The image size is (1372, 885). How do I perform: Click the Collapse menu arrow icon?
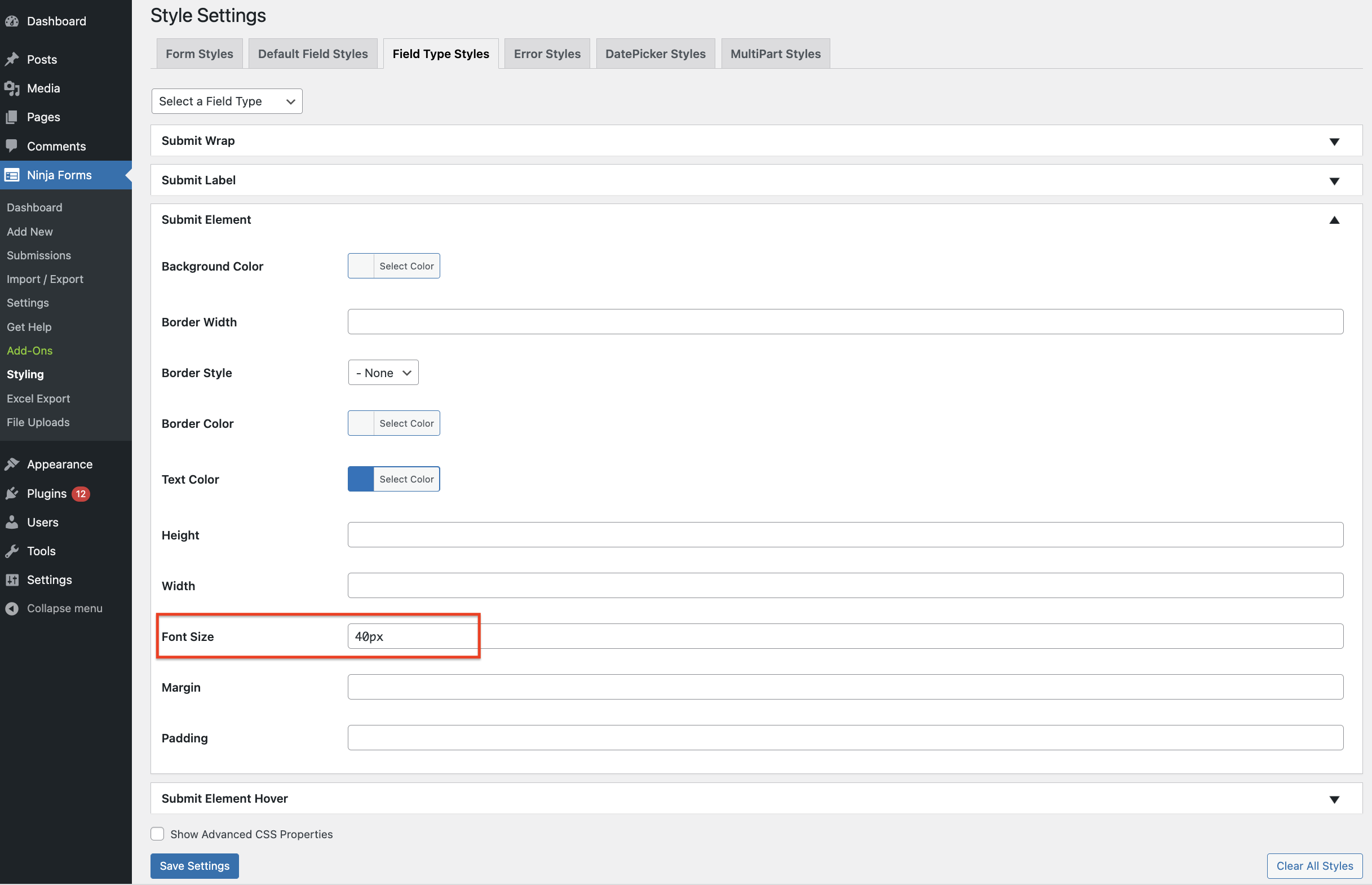(12, 608)
